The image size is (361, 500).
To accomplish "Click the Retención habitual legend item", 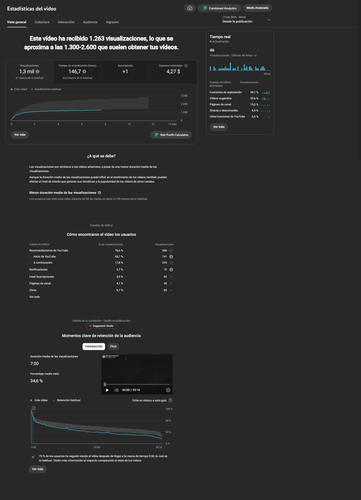I will [67, 400].
